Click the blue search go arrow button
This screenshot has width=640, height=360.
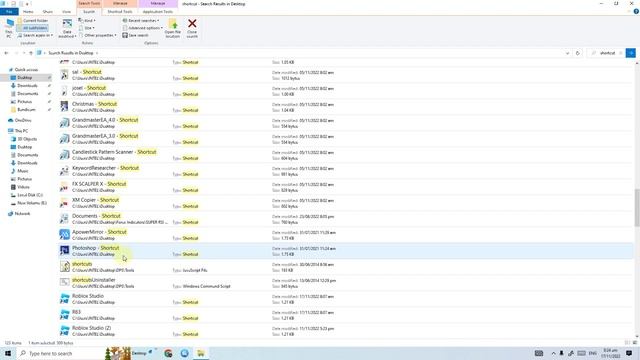631,53
